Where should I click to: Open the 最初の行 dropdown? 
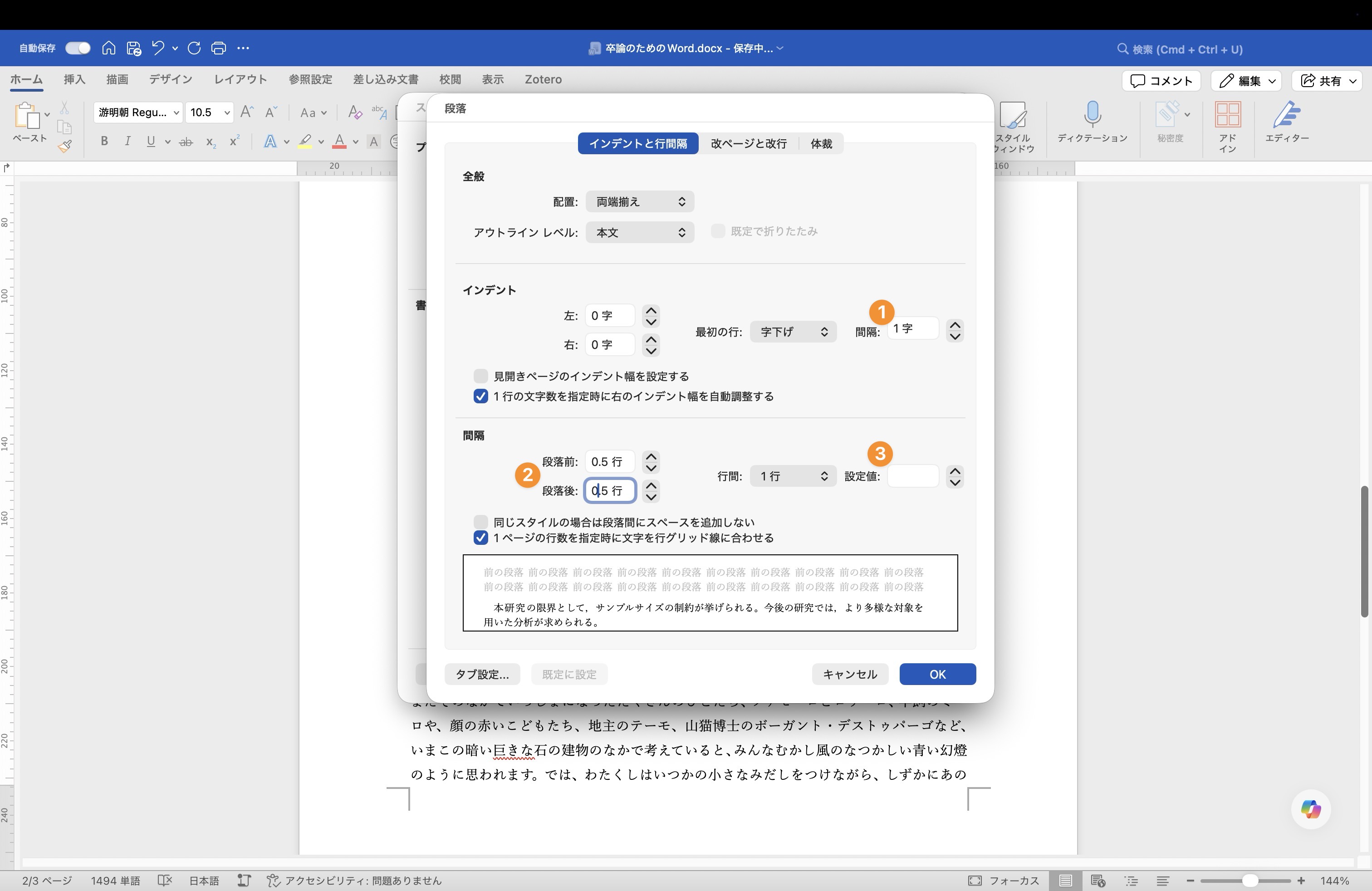pyautogui.click(x=793, y=331)
